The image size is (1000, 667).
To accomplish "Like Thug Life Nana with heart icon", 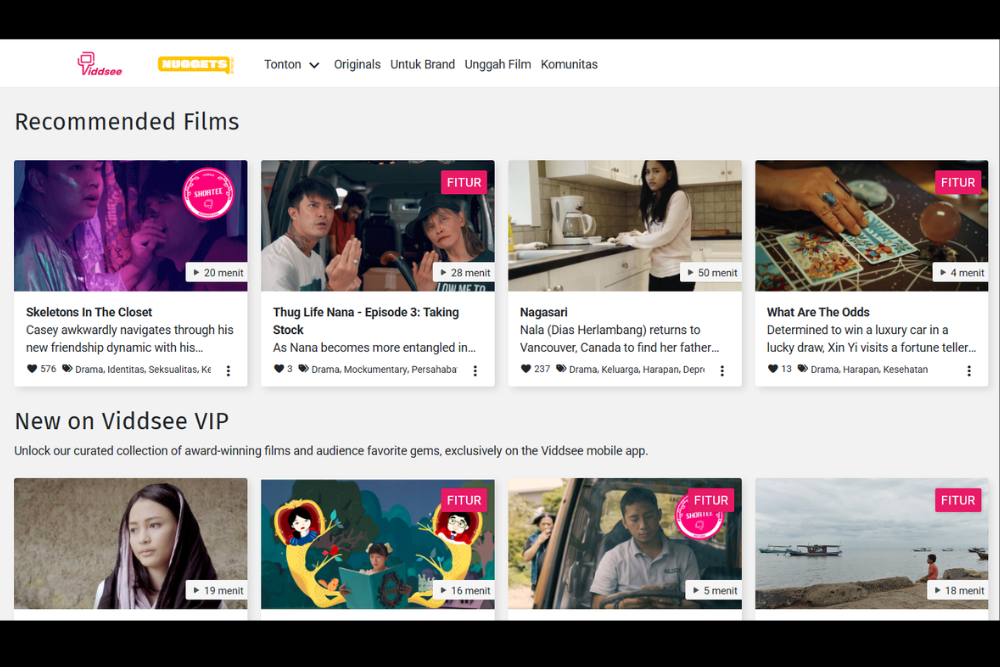I will (x=279, y=369).
